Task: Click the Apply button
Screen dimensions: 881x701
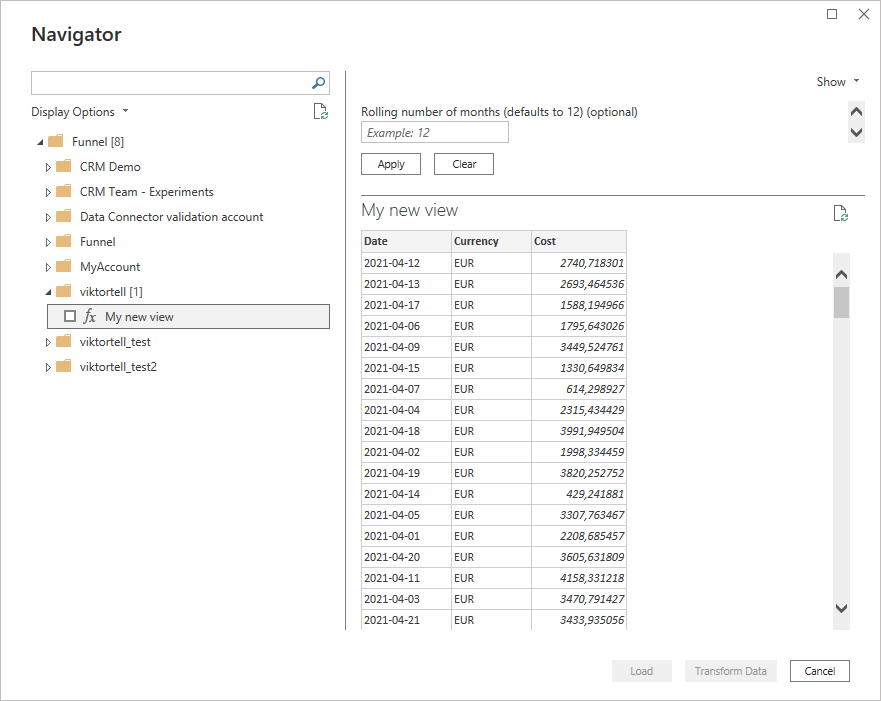Action: click(x=391, y=164)
